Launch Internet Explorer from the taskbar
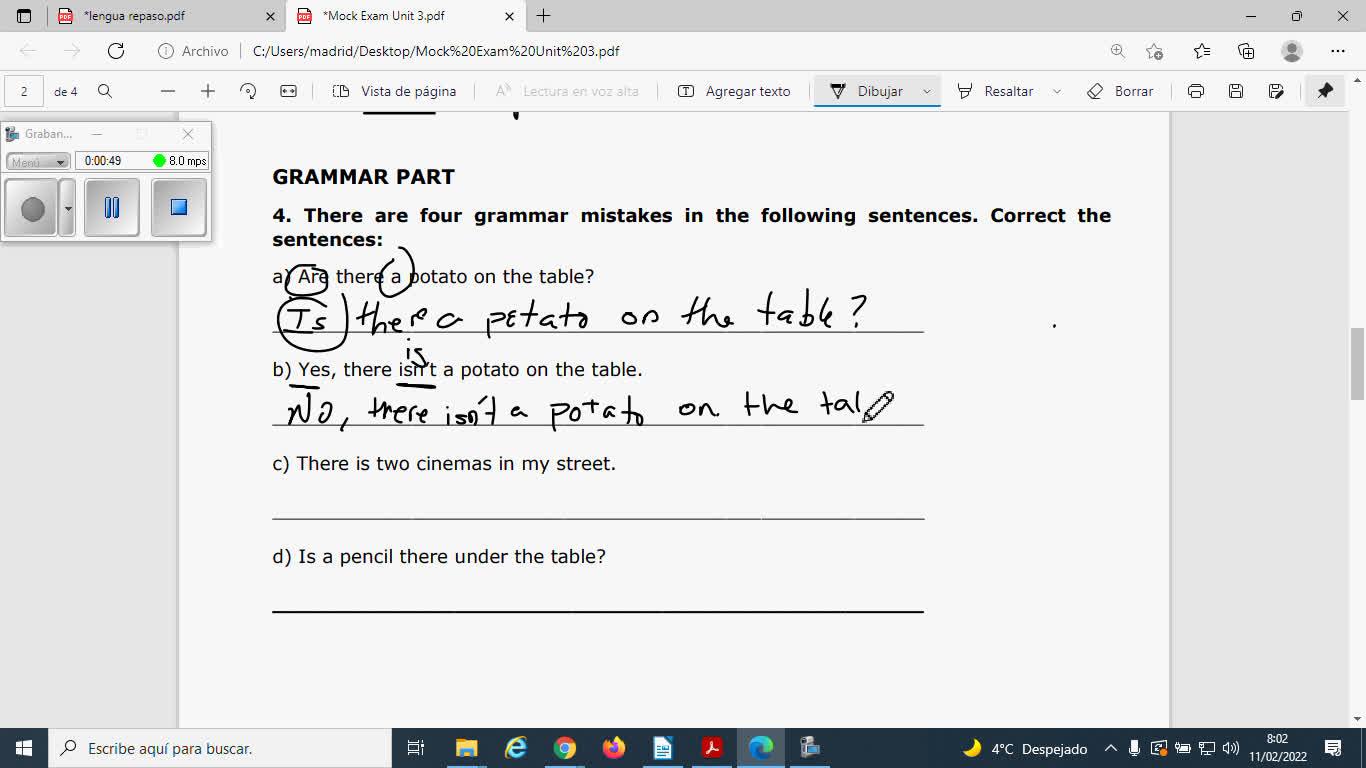1366x768 pixels. pos(515,748)
